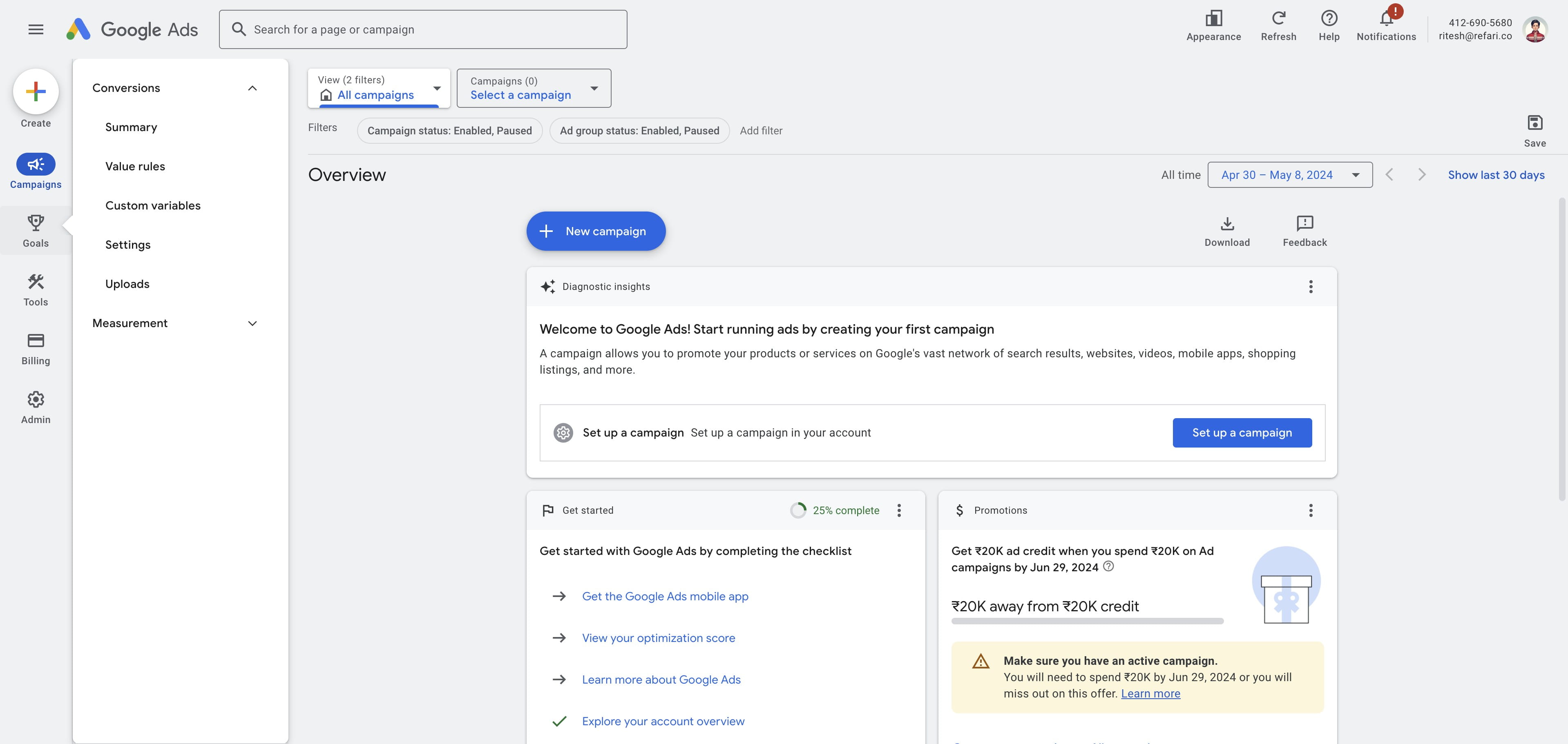Open Get the Google Ads mobile app
The width and height of the screenshot is (1568, 744).
[x=665, y=597]
